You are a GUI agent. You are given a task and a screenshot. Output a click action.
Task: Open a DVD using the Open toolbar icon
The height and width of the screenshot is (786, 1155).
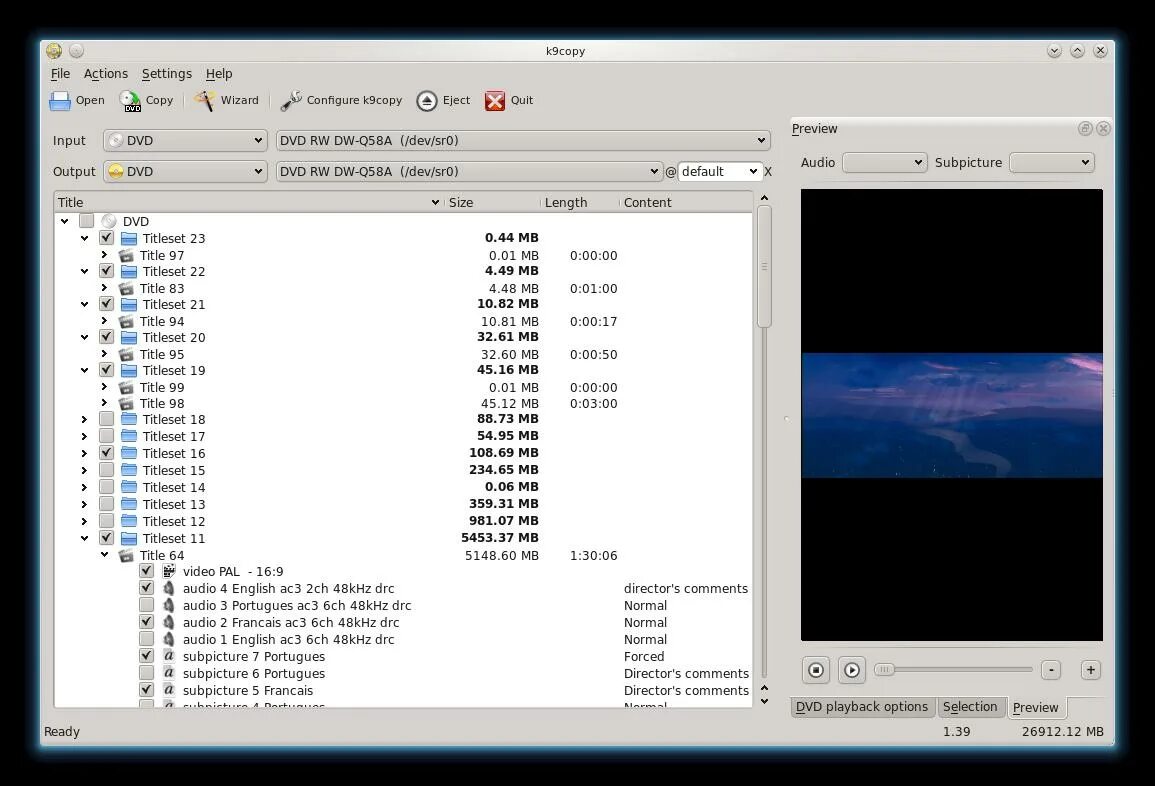60,100
